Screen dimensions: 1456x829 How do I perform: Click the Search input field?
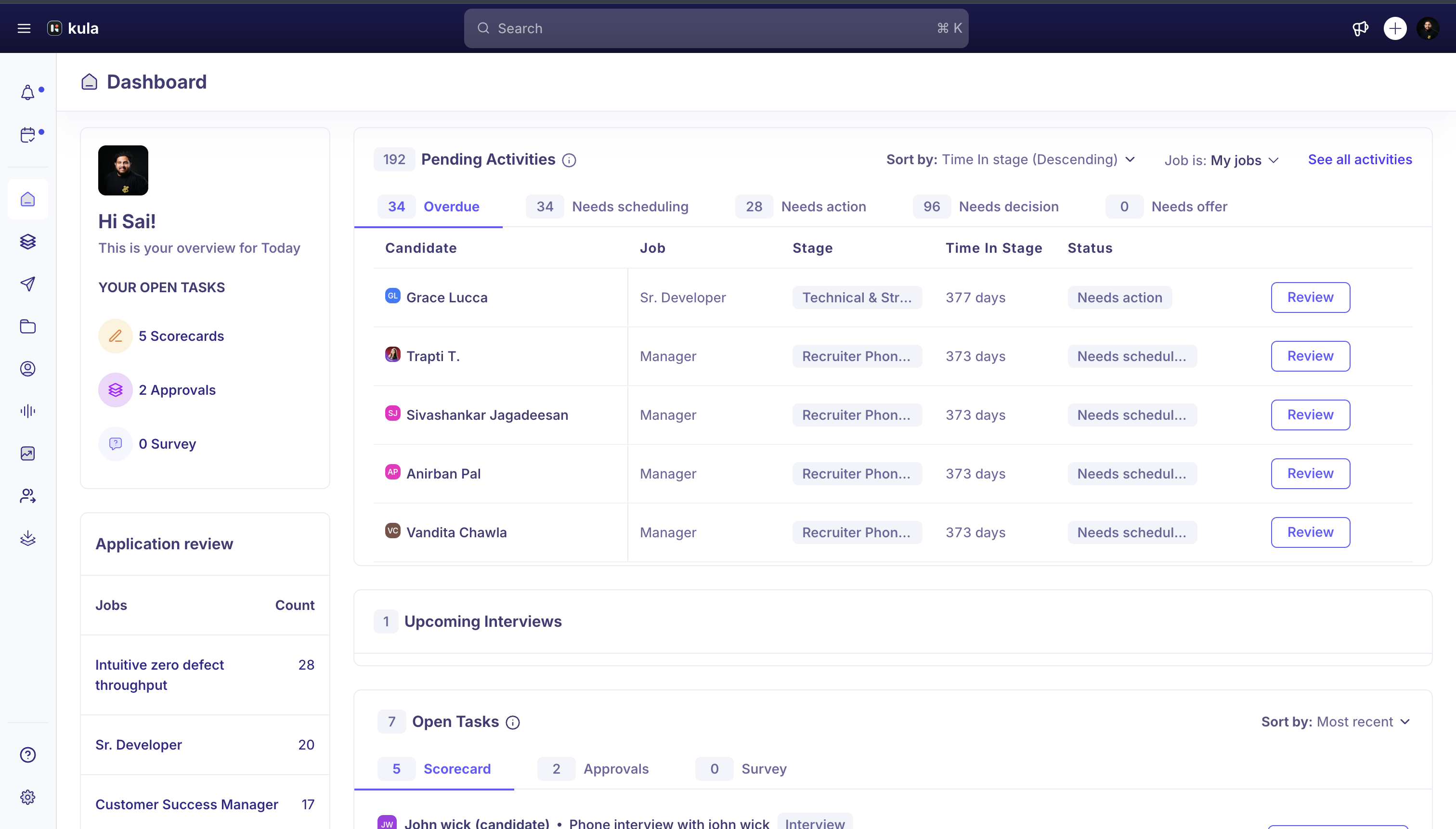(x=716, y=28)
